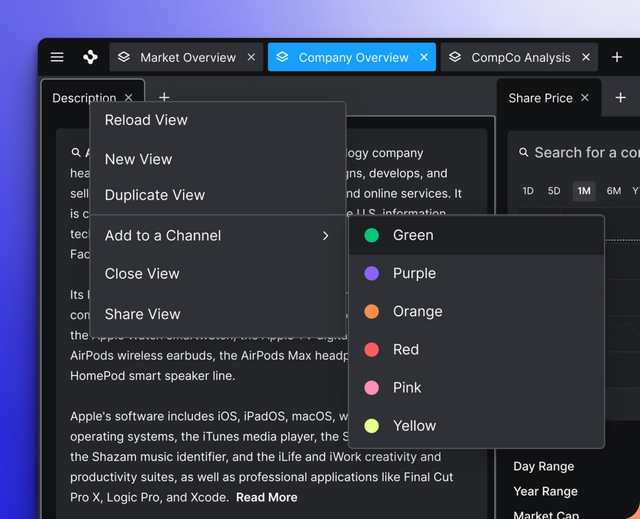Pick the Purple channel color
Screen dimensions: 640x519
point(414,273)
